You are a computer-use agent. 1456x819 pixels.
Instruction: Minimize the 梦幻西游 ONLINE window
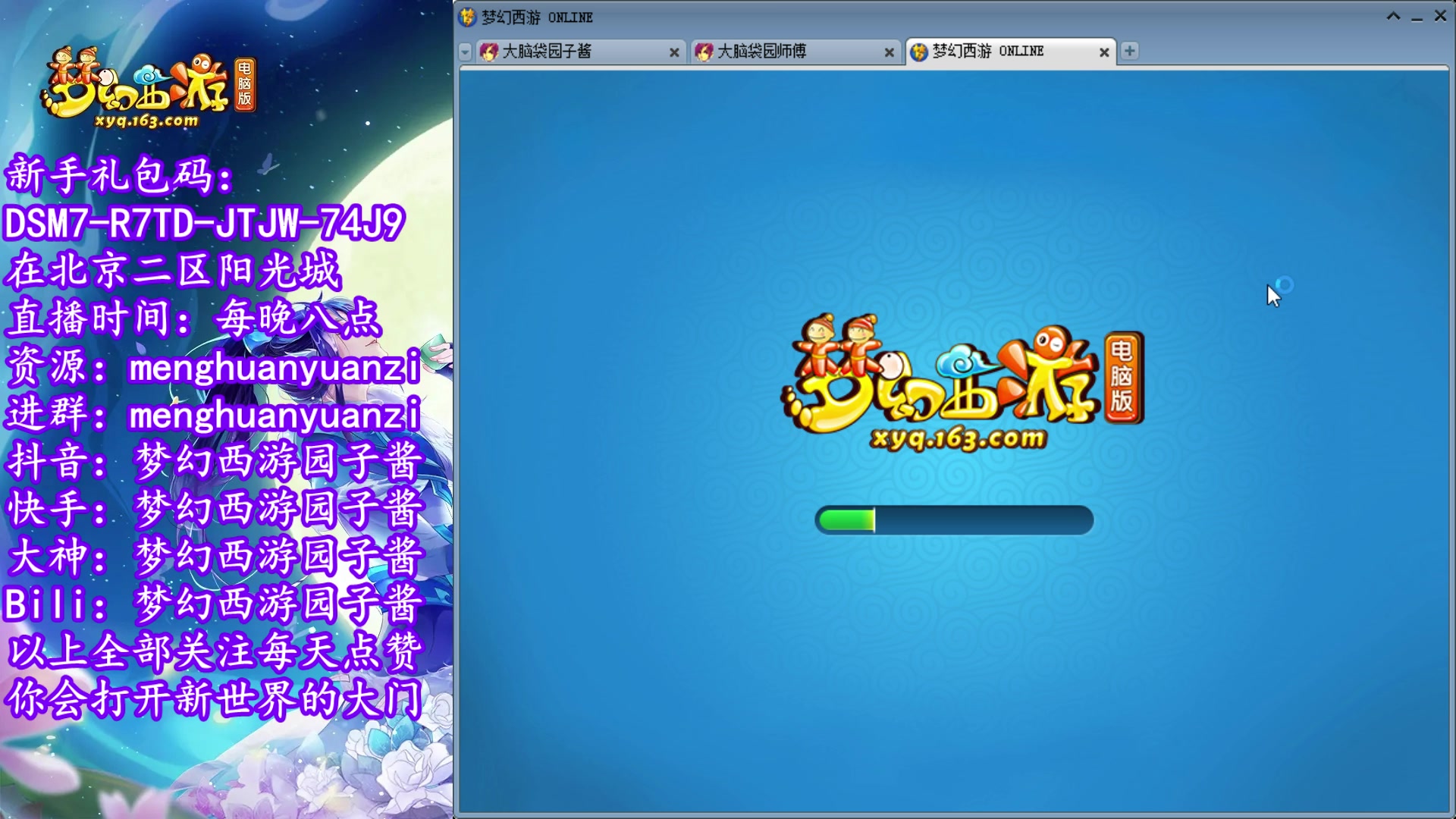(1417, 17)
